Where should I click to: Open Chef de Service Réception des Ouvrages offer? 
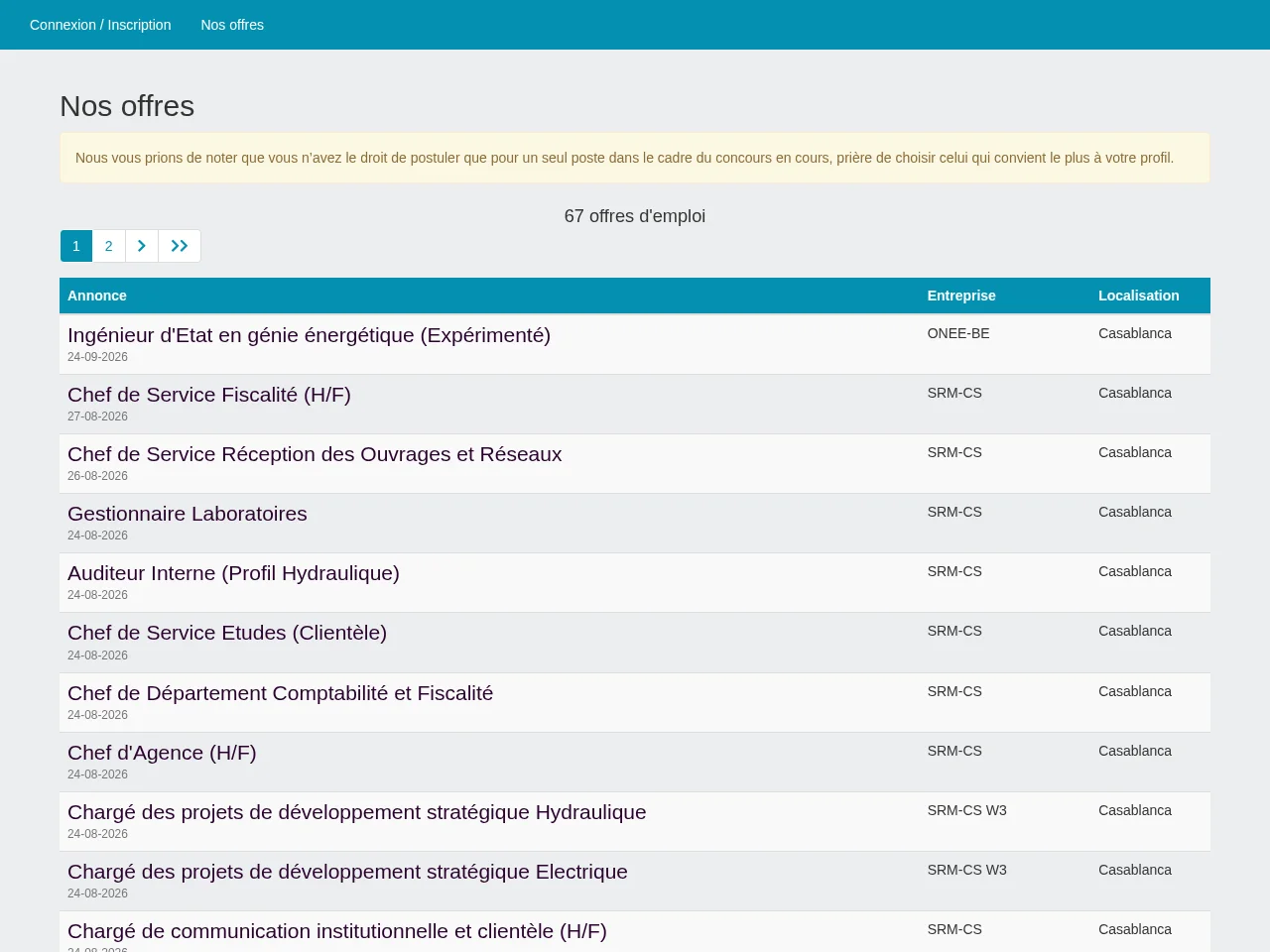click(x=315, y=454)
